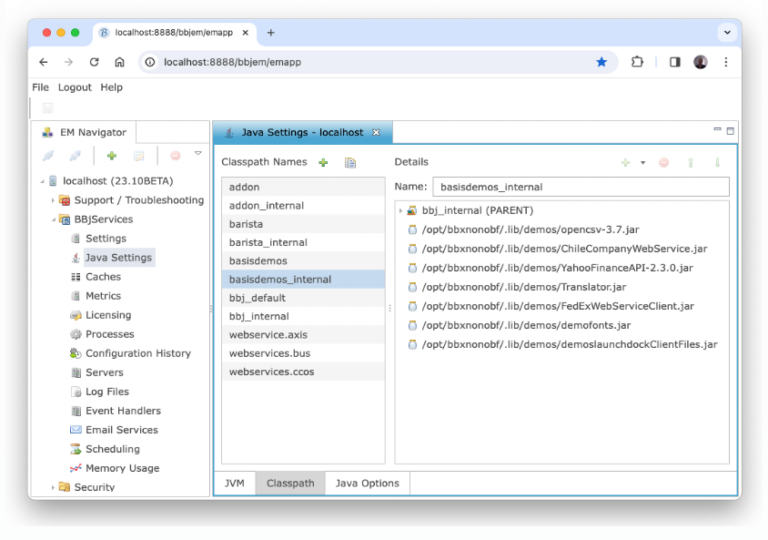Collapse the BBjServices tree node
768x540 pixels.
[53, 220]
